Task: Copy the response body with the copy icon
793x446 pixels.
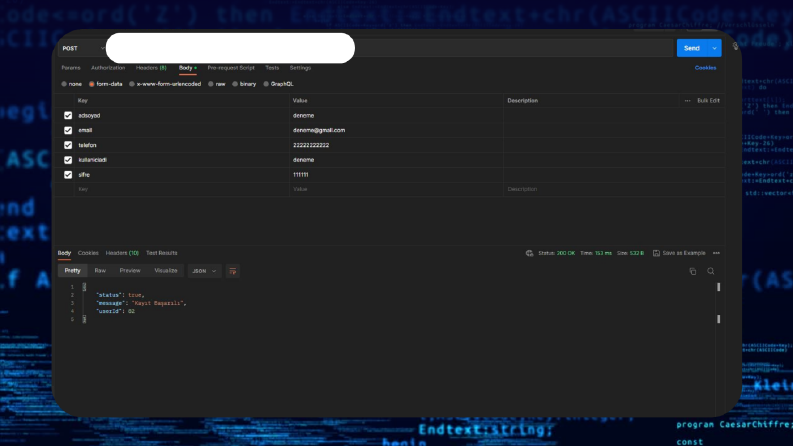Action: [x=692, y=272]
